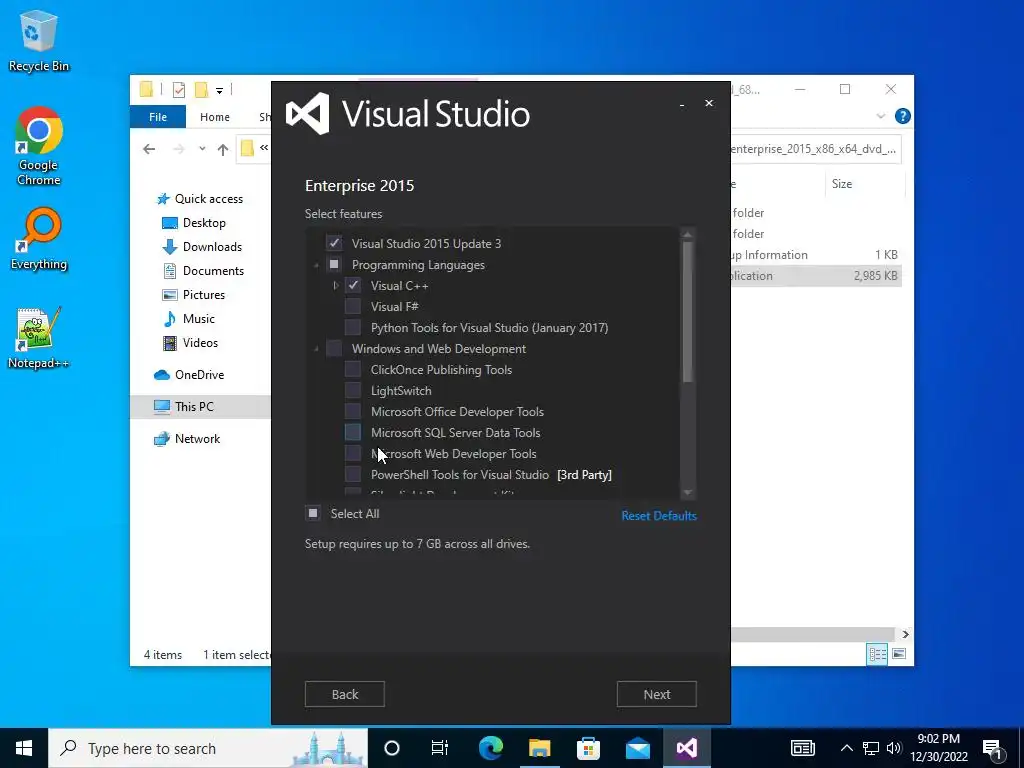Open the volume speaker tray icon

tap(894, 748)
